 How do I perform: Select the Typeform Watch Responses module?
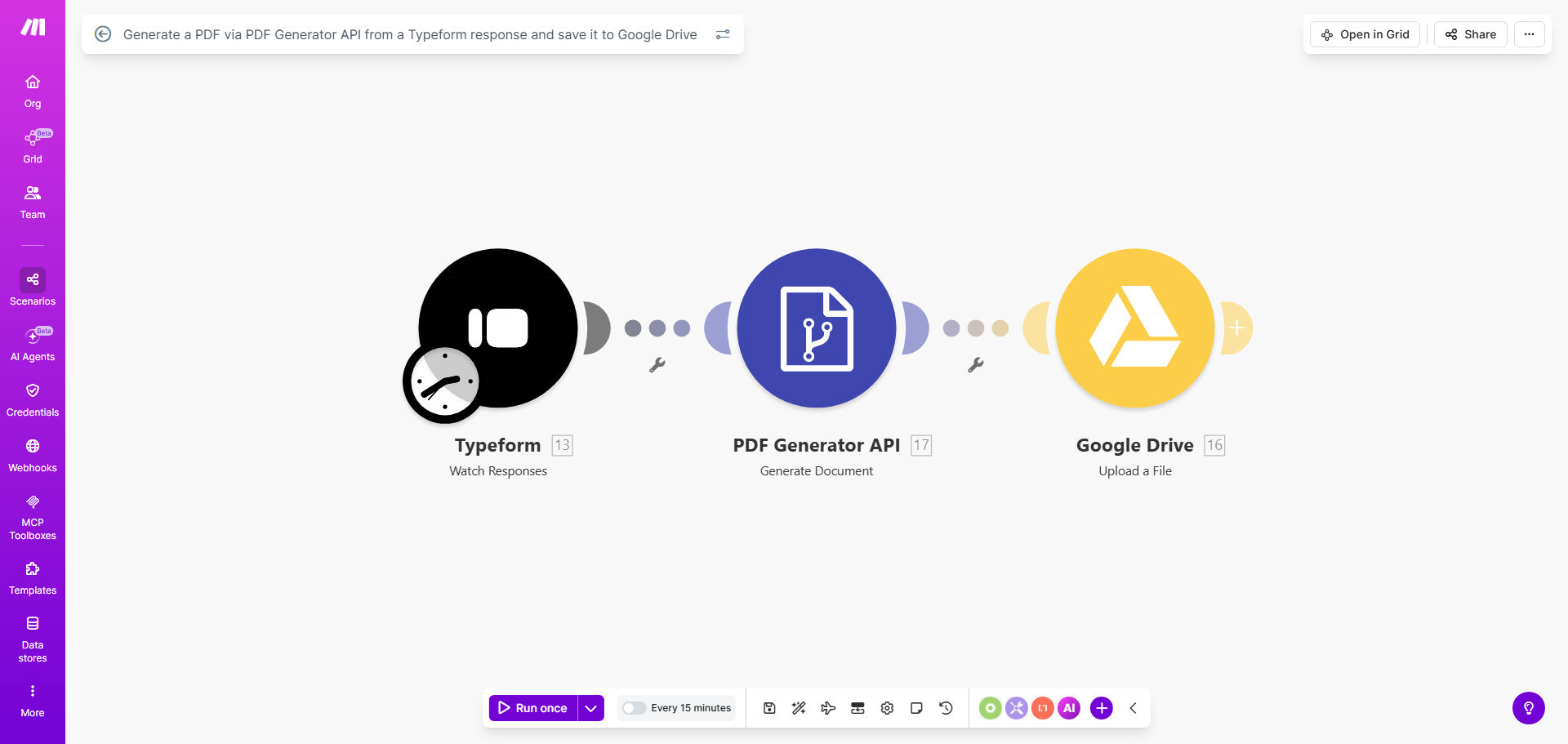coord(498,327)
